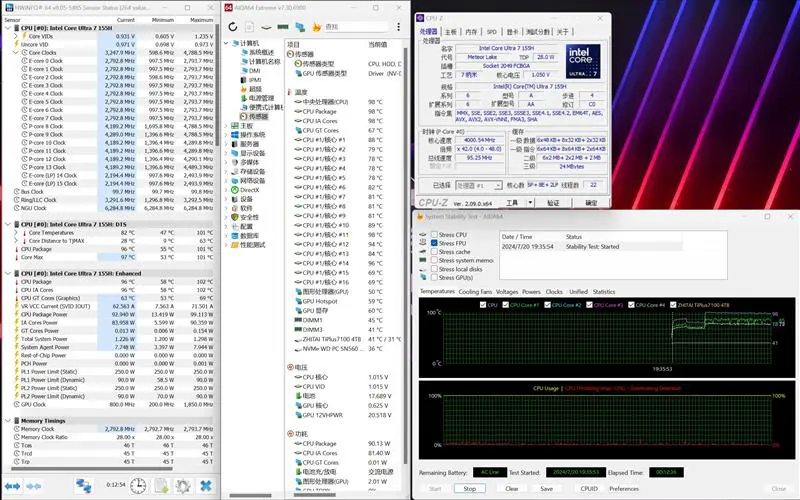The width and height of the screenshot is (800, 500).
Task: Click CPUID button in Stability Test
Action: [x=589, y=489]
